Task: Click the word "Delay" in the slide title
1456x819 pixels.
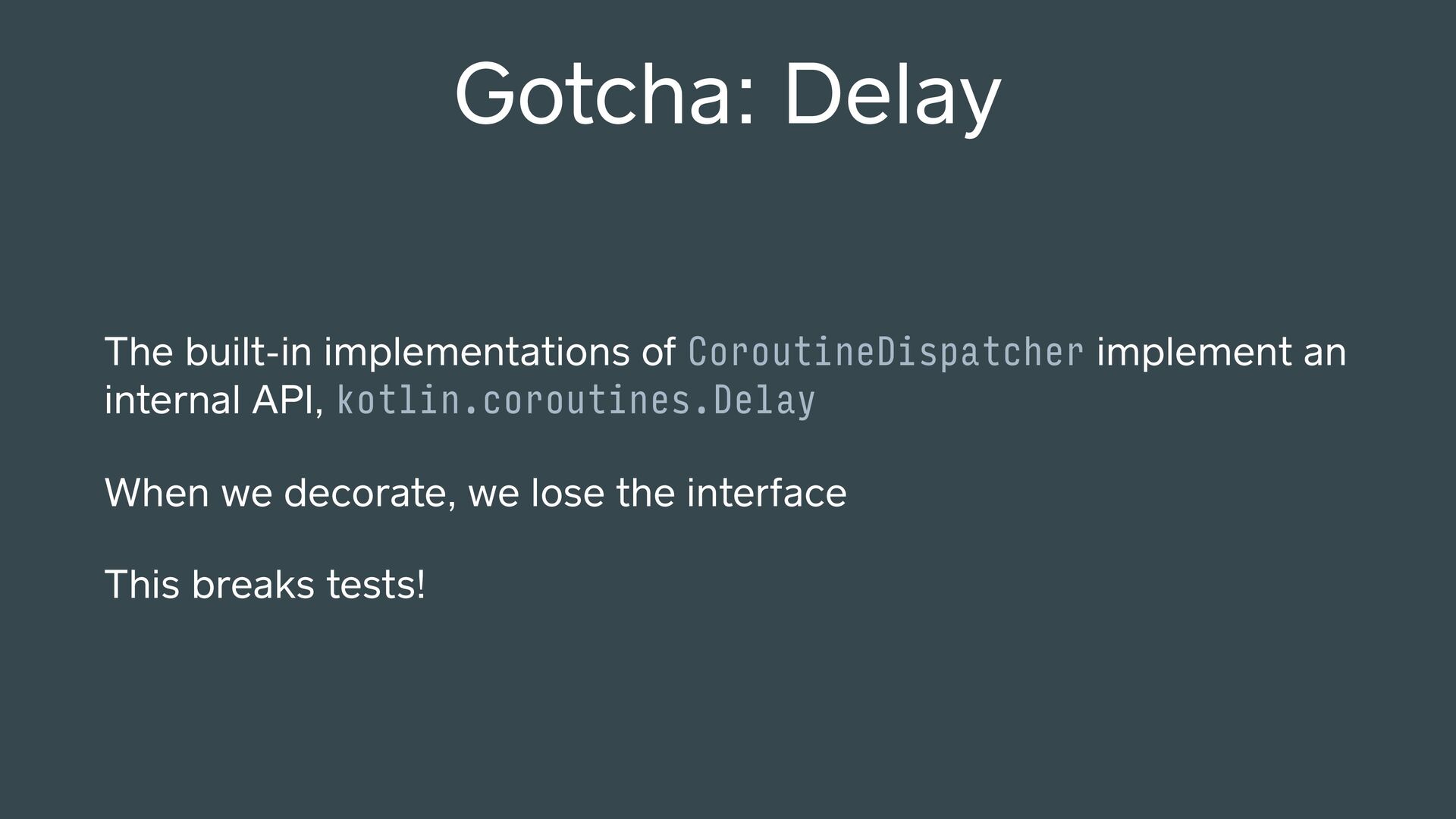Action: click(892, 98)
